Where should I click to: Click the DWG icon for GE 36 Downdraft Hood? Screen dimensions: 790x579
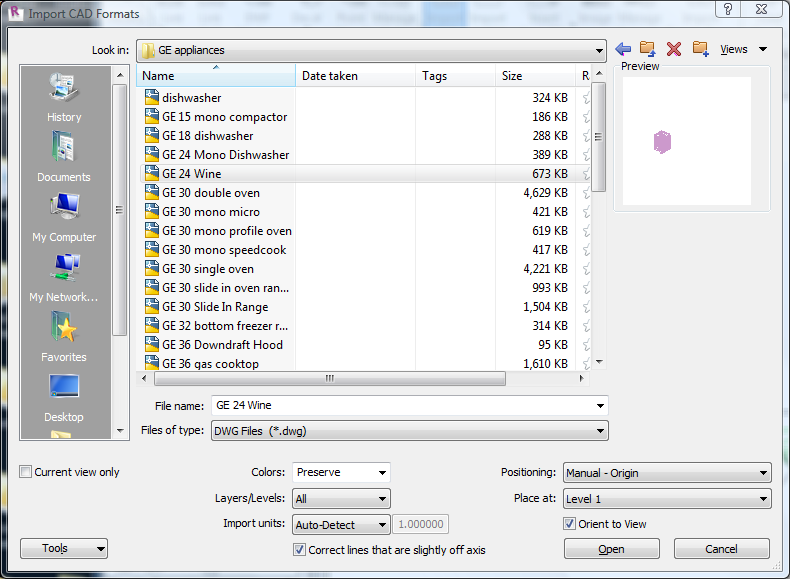click(152, 344)
